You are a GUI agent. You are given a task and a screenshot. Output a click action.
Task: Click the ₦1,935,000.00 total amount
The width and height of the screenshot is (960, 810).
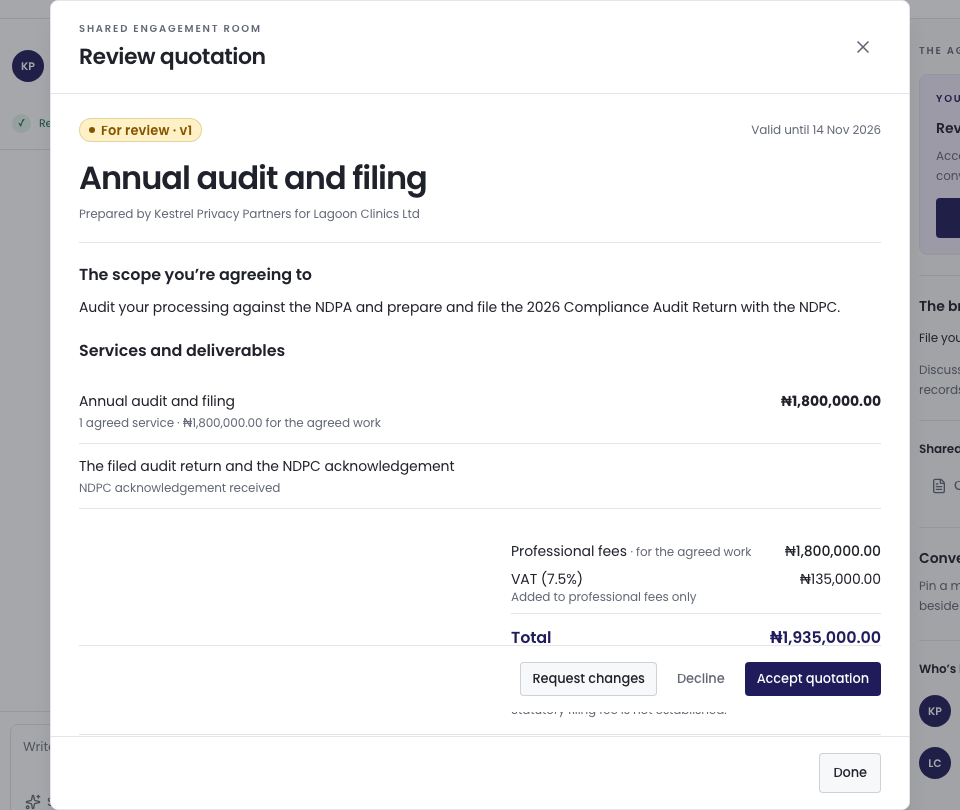[825, 637]
